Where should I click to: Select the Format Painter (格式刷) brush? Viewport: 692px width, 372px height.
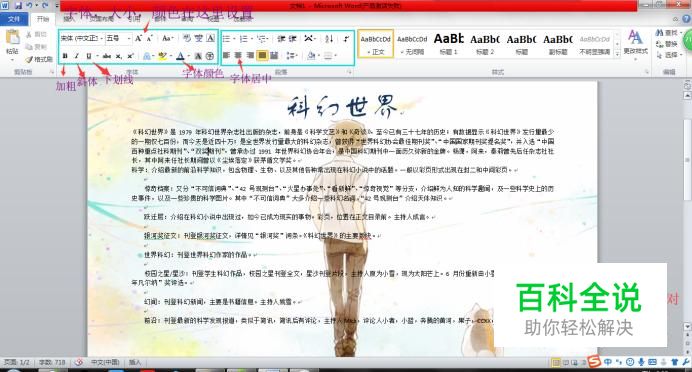[x=29, y=59]
